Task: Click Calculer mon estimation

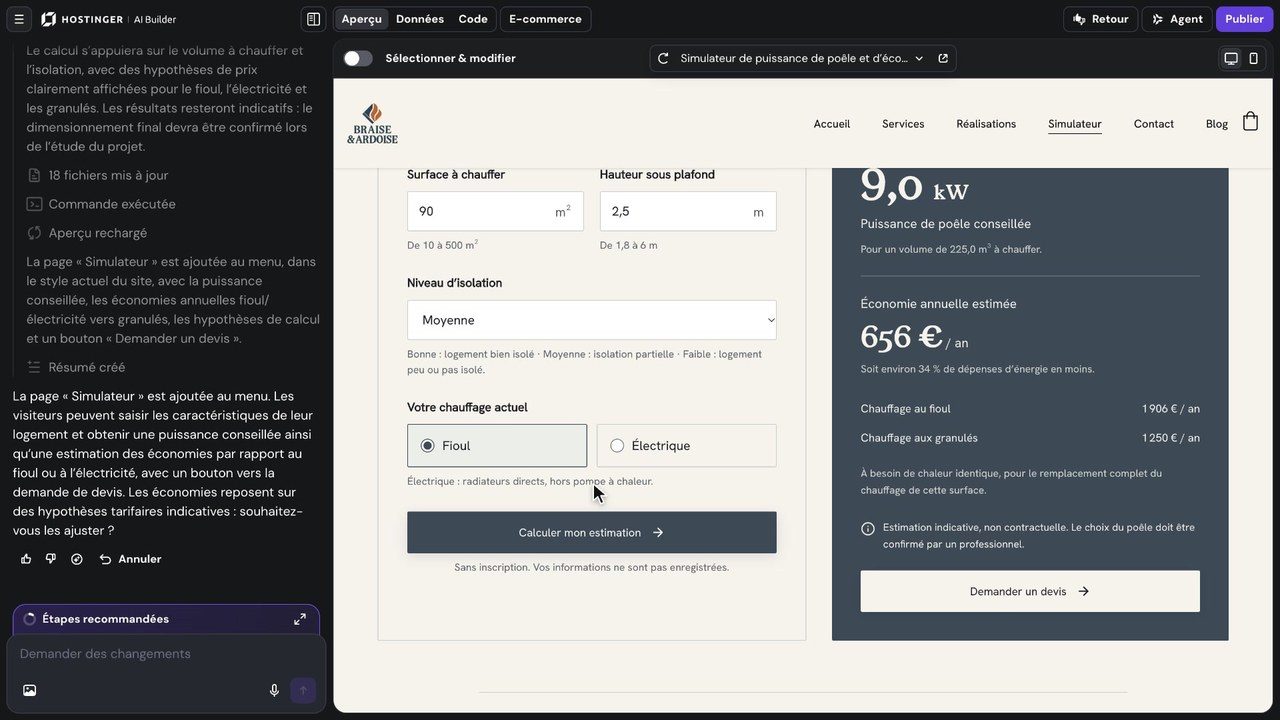Action: click(592, 533)
